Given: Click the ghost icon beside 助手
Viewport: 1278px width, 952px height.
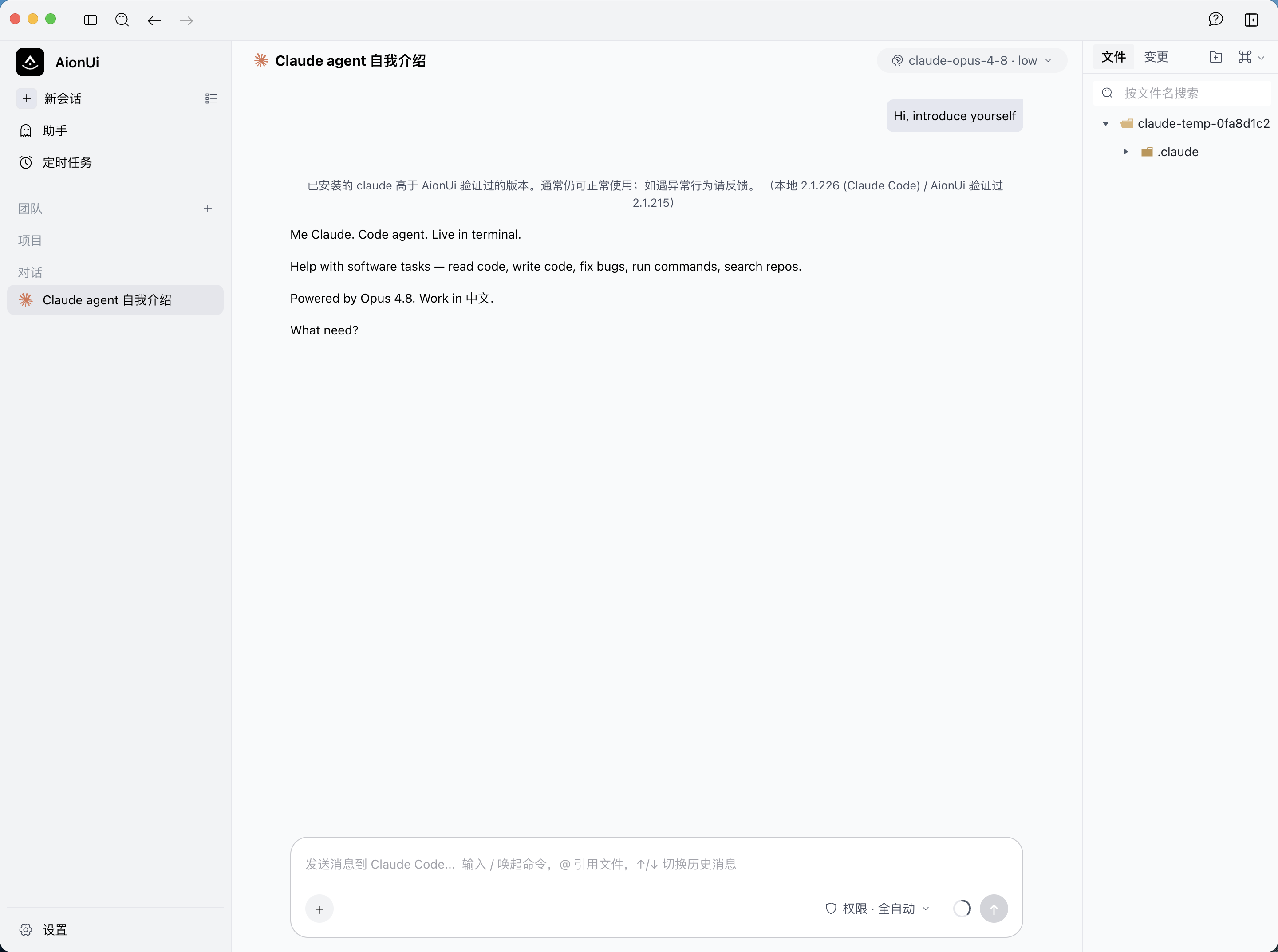Looking at the screenshot, I should (x=26, y=131).
